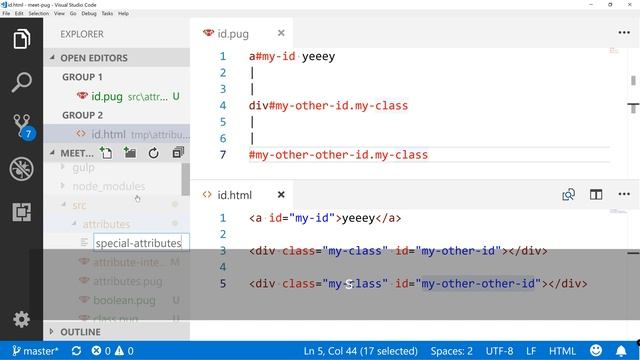Click the special-attributes file name input
640x360 pixels.
pos(141,243)
